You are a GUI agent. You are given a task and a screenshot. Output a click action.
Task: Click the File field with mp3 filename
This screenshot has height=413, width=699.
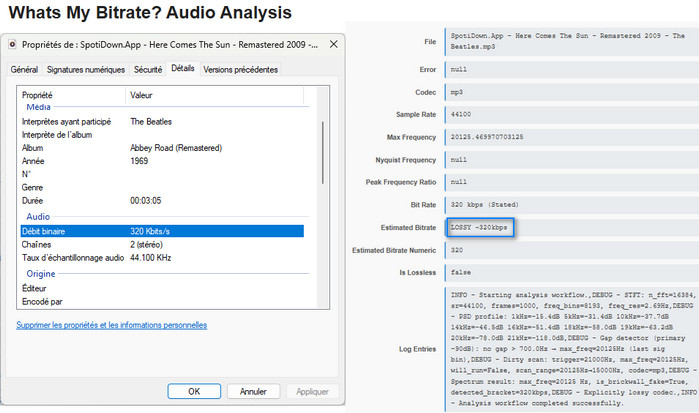(x=572, y=41)
